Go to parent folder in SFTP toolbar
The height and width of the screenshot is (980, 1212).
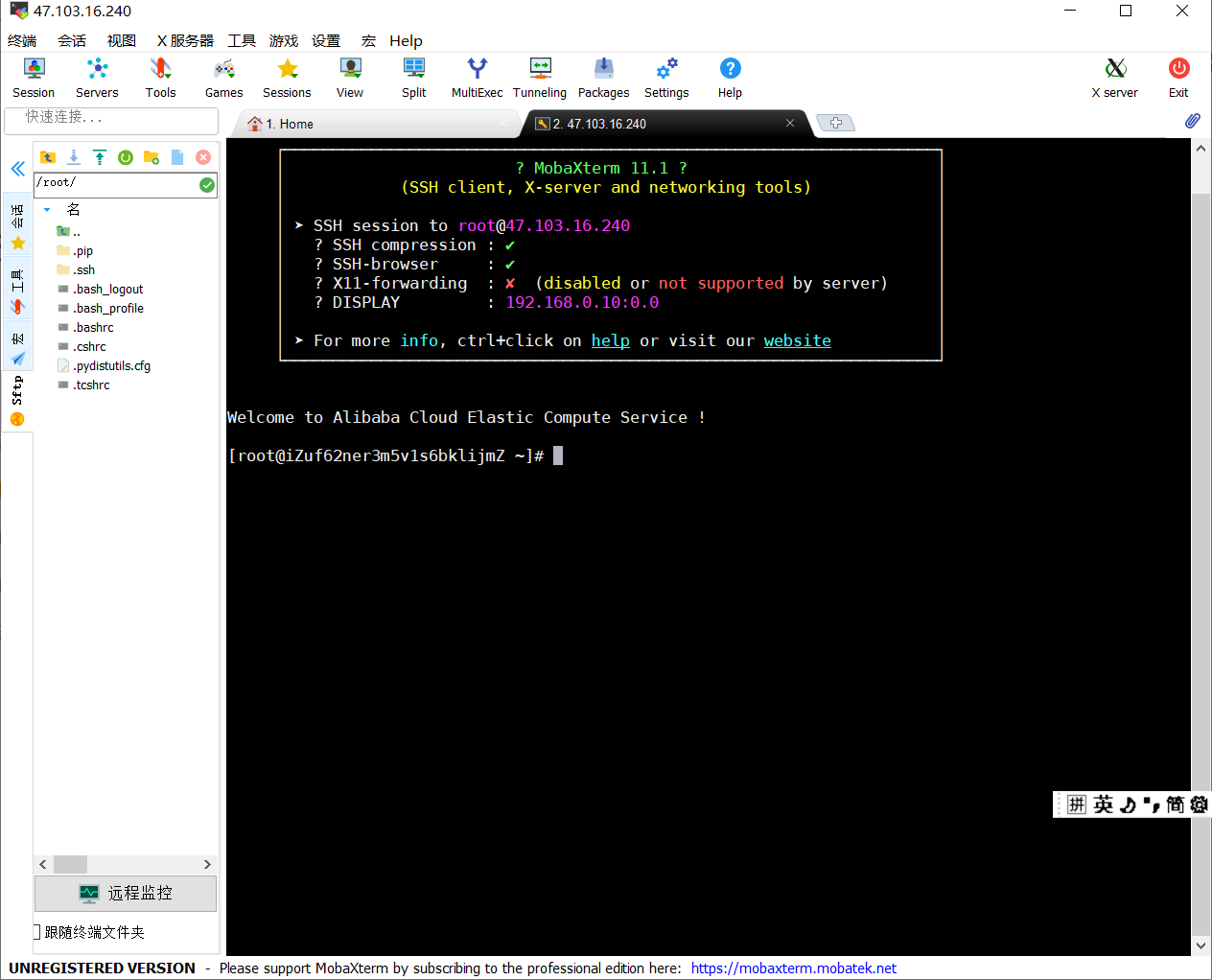pyautogui.click(x=47, y=157)
